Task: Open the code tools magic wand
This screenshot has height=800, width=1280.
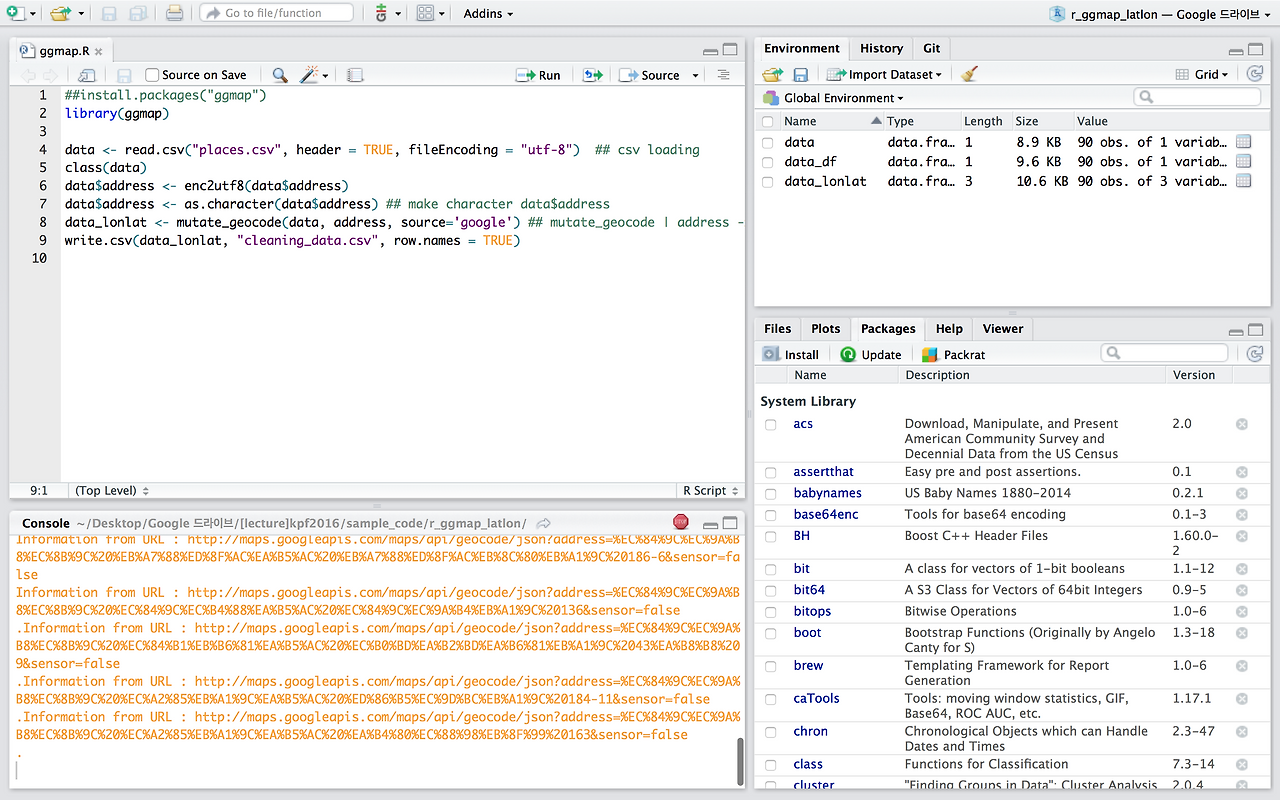Action: click(311, 75)
